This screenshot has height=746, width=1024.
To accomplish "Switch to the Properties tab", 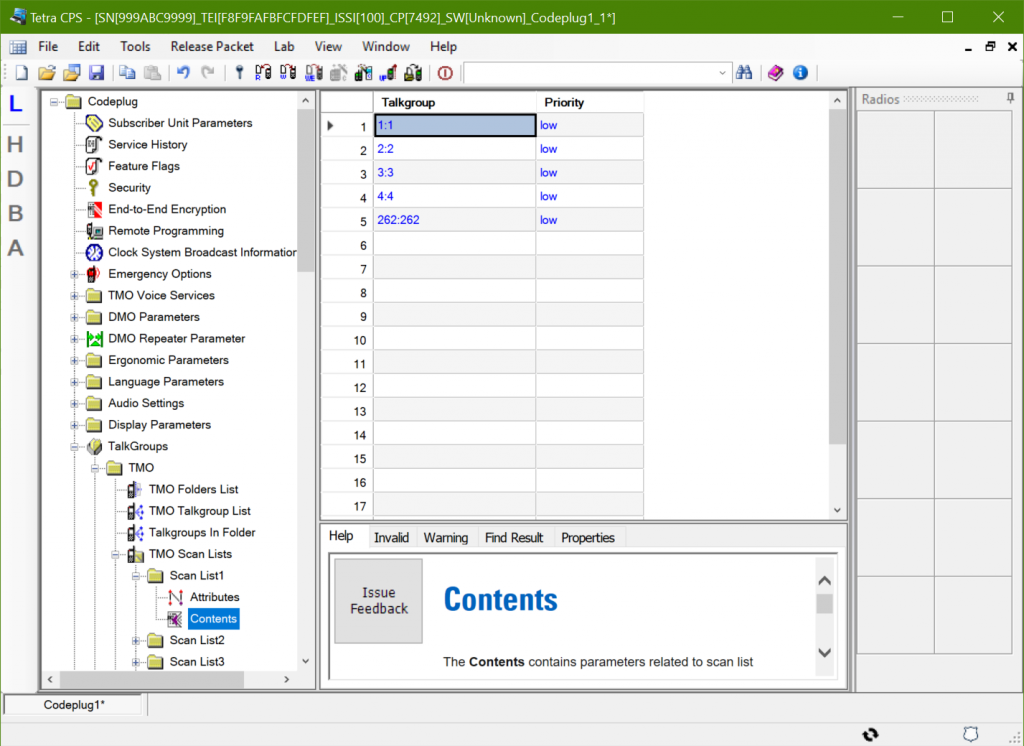I will pos(587,538).
